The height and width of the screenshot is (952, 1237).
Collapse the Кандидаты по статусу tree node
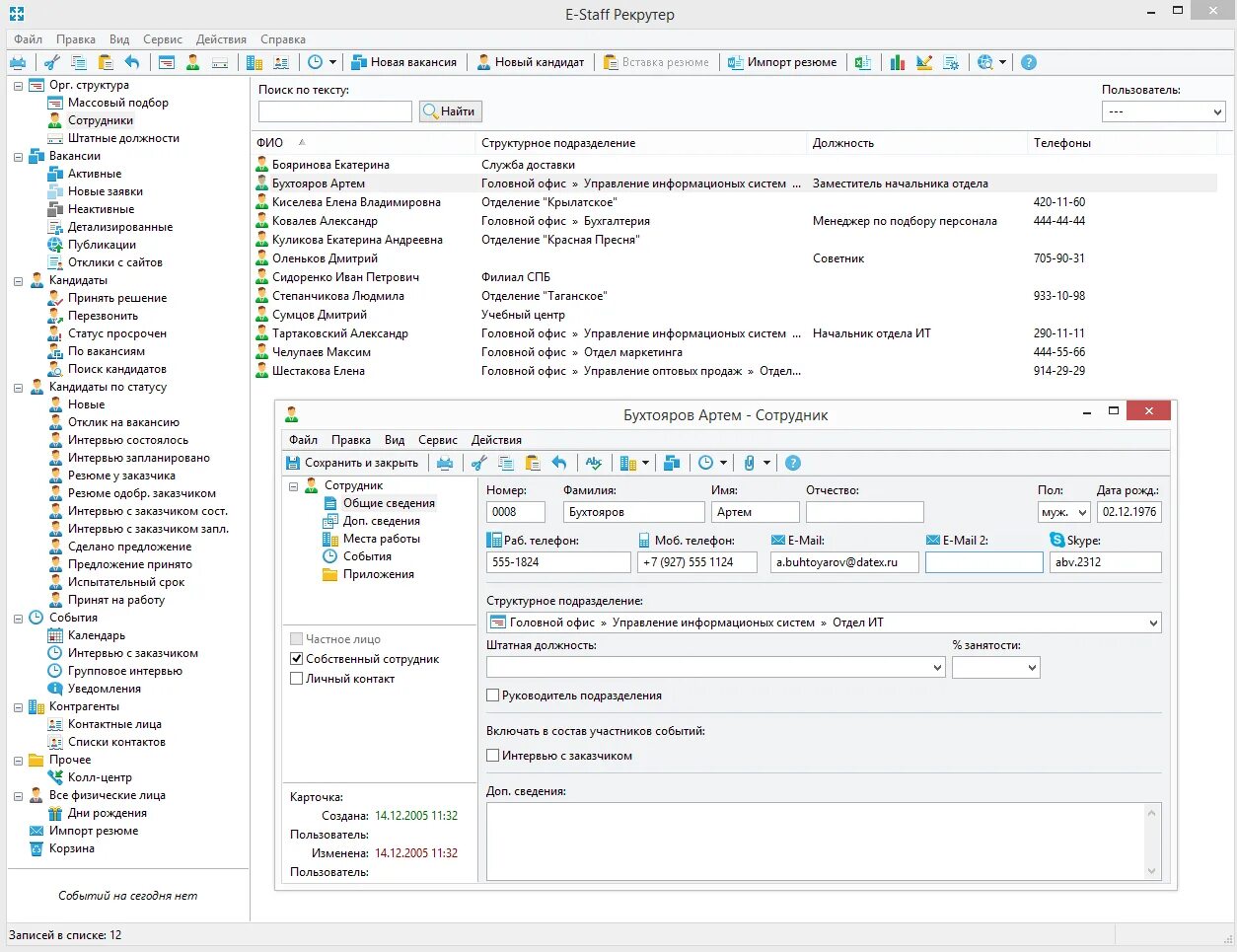[18, 388]
